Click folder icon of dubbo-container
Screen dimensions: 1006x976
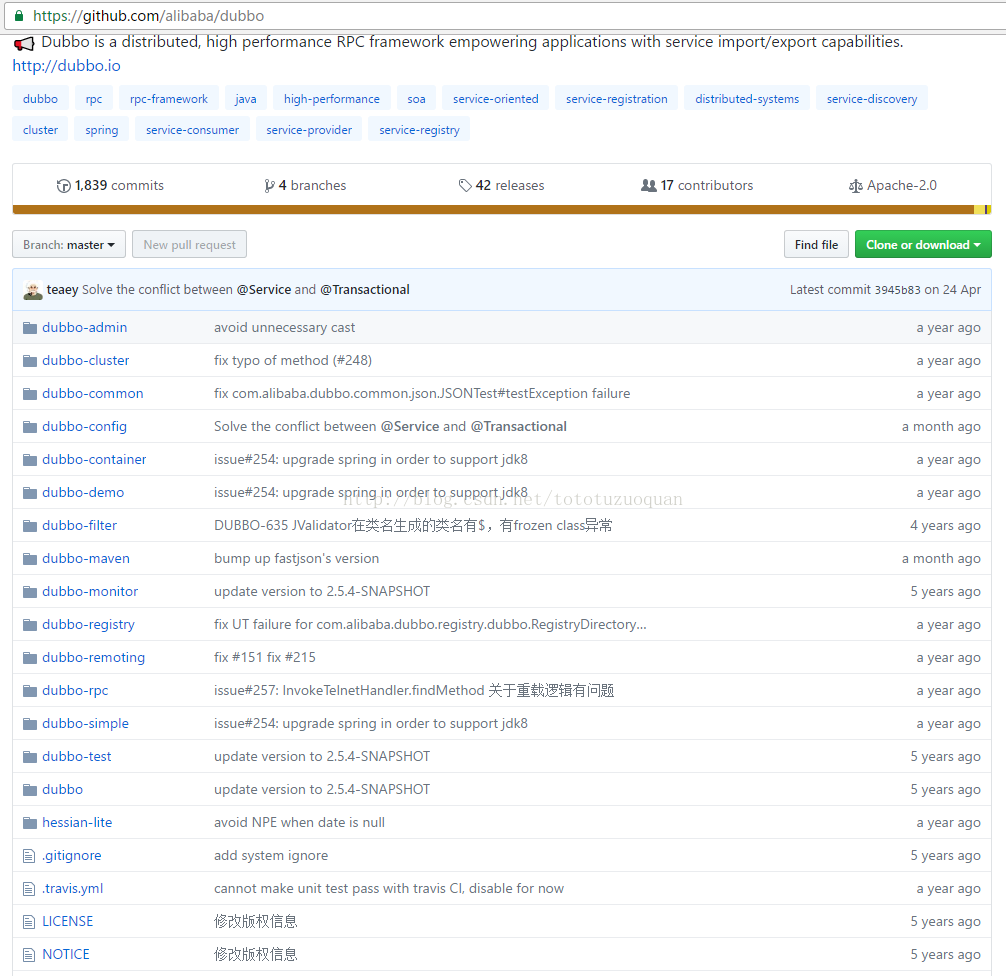(x=30, y=460)
